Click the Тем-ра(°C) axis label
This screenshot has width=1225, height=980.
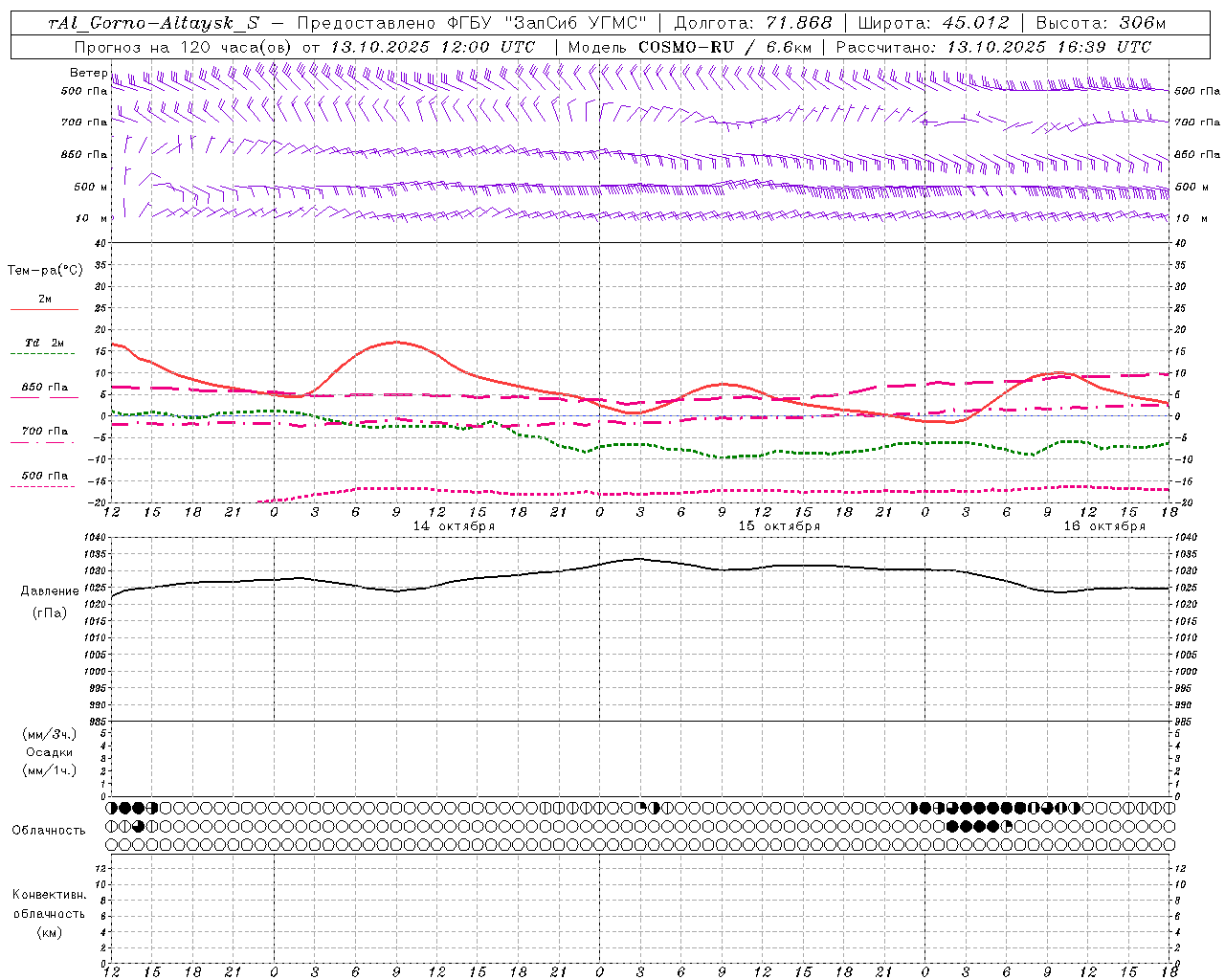click(45, 271)
